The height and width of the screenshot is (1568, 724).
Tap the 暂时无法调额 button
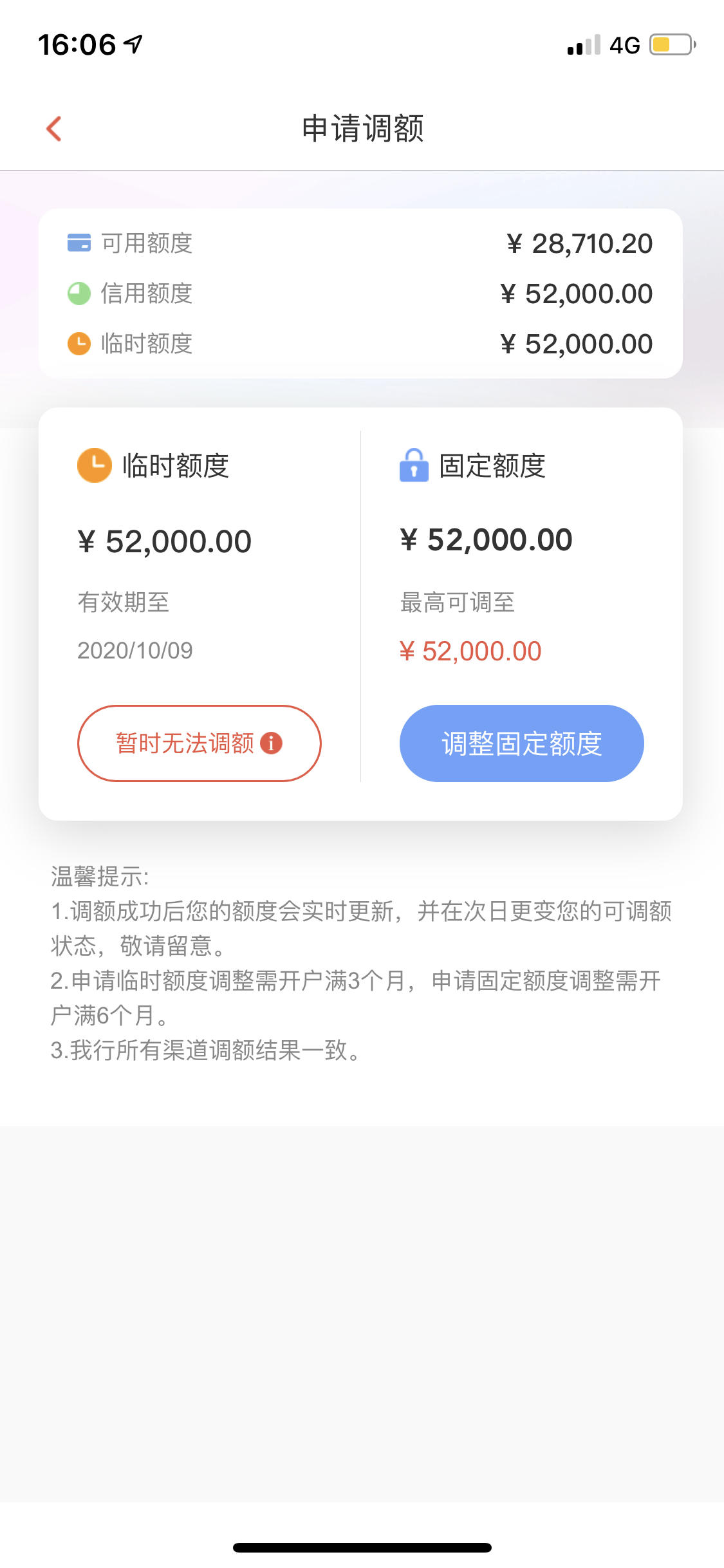tap(200, 743)
